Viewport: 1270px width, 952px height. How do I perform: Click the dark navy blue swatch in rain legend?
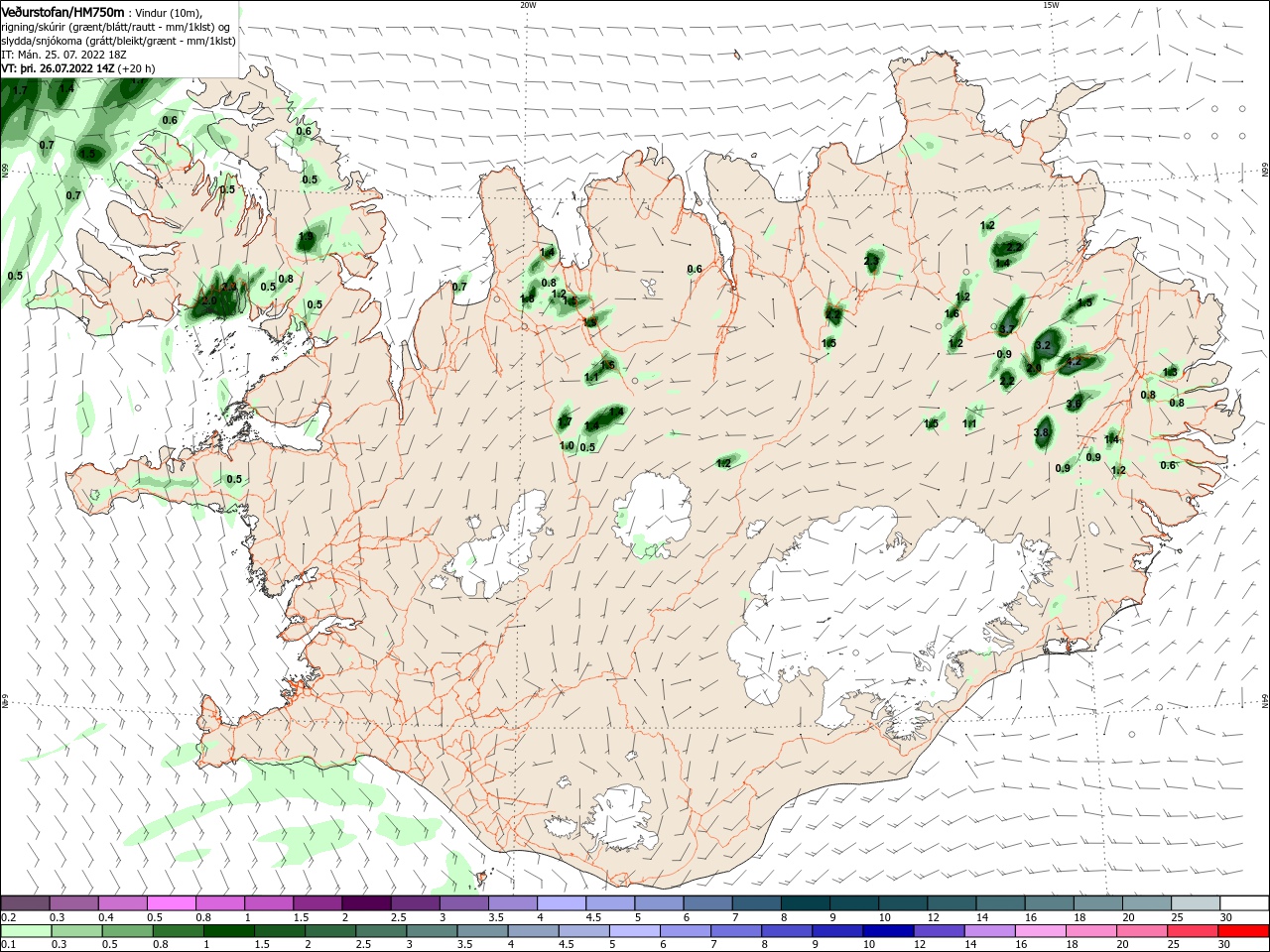(x=886, y=931)
